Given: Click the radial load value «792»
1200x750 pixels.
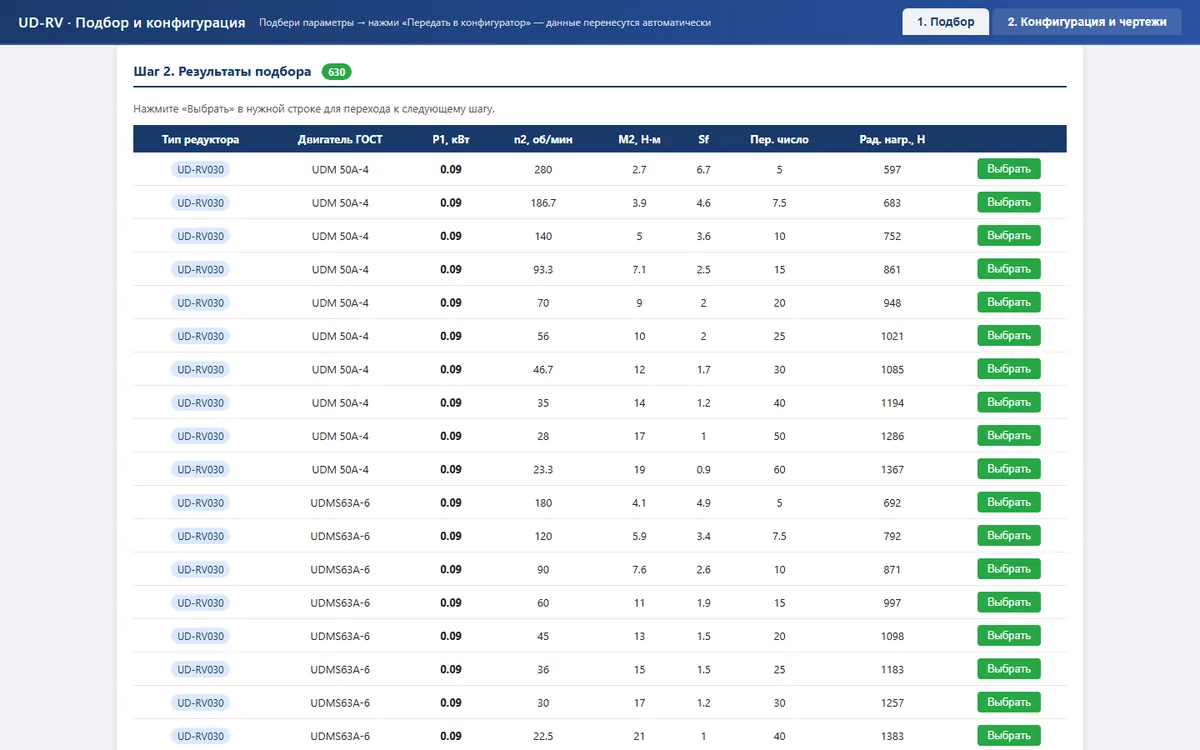Looking at the screenshot, I should (892, 536).
